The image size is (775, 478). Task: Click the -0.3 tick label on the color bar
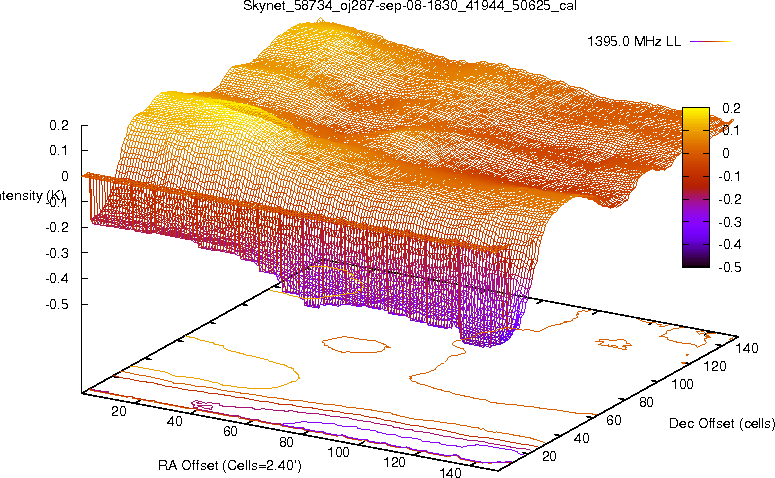coord(729,222)
